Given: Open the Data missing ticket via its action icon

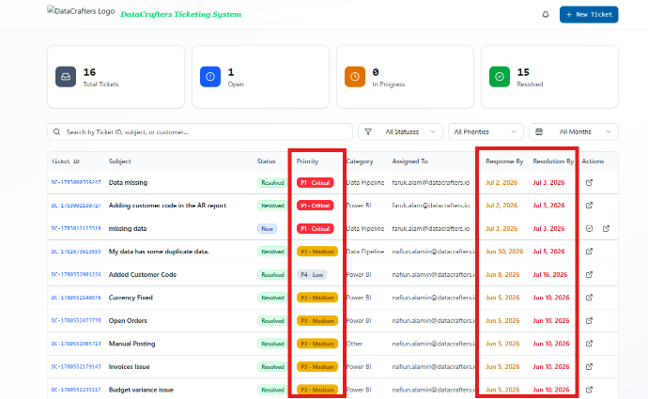Looking at the screenshot, I should (589, 182).
